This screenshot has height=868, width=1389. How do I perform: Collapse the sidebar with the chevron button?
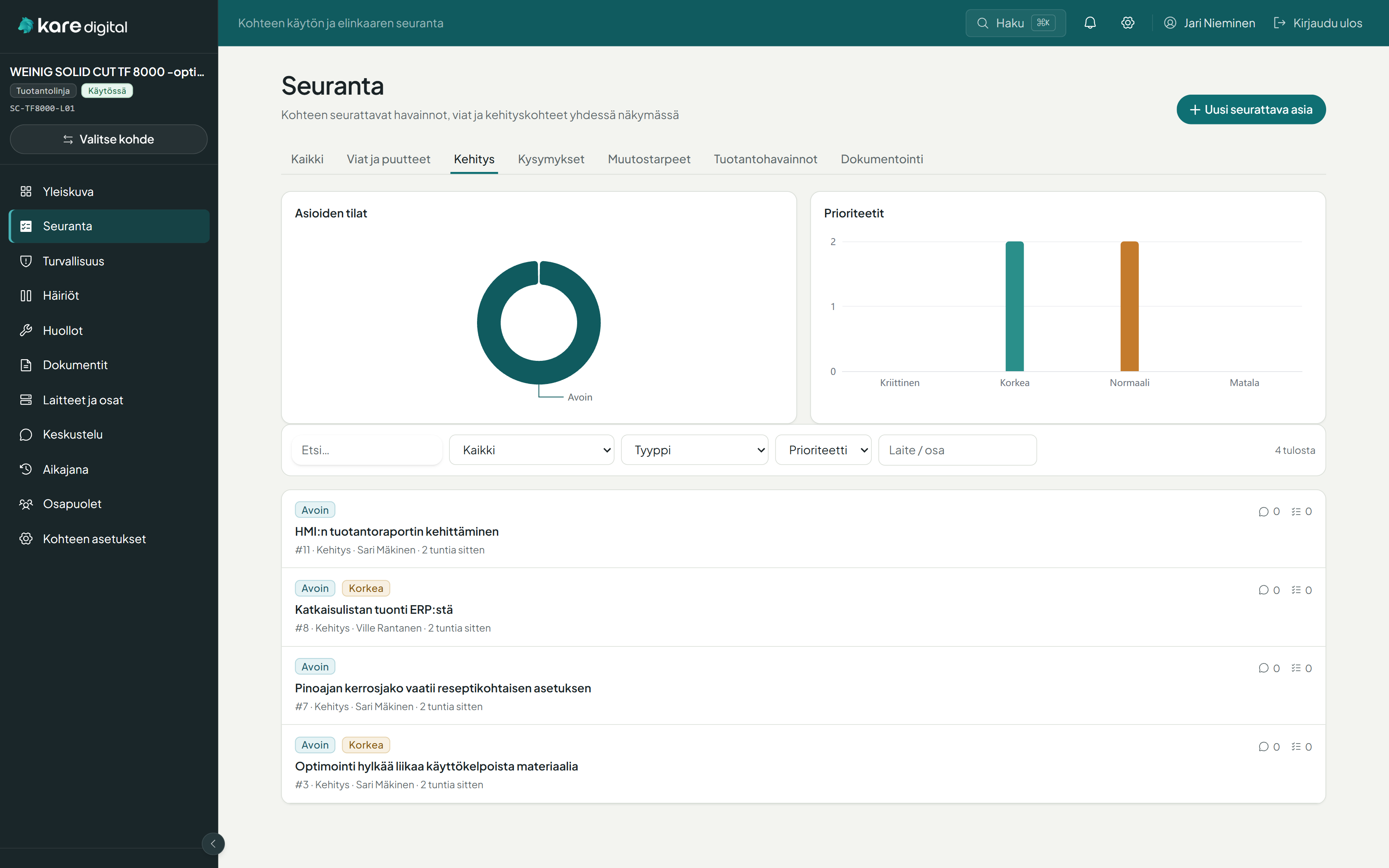[213, 843]
